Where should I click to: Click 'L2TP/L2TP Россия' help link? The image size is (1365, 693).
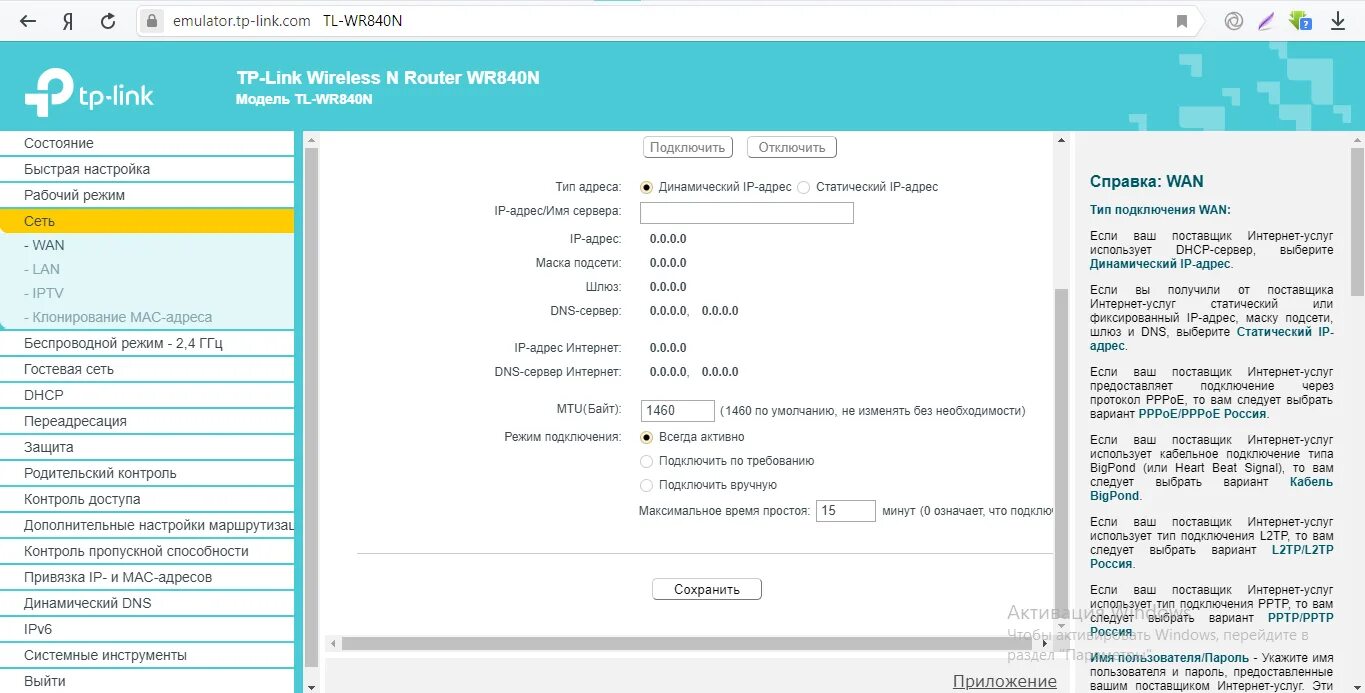[x=1212, y=557]
